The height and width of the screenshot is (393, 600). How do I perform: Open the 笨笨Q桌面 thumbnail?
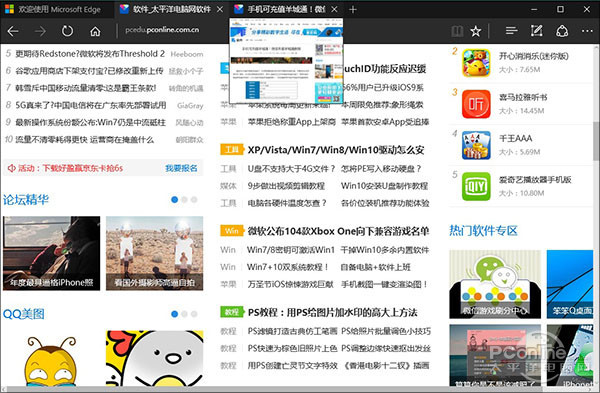pos(570,284)
